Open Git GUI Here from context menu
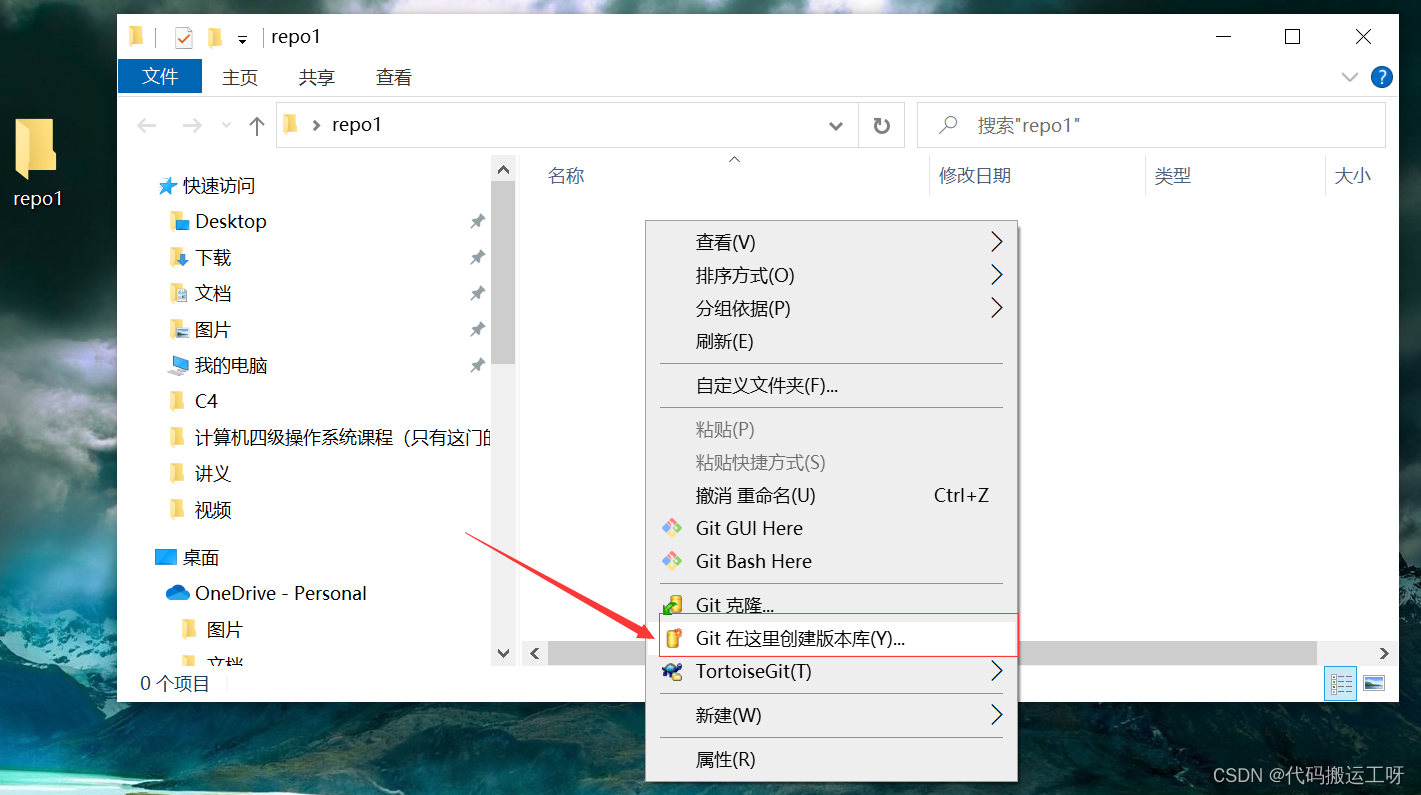Image resolution: width=1421 pixels, height=795 pixels. click(831, 528)
